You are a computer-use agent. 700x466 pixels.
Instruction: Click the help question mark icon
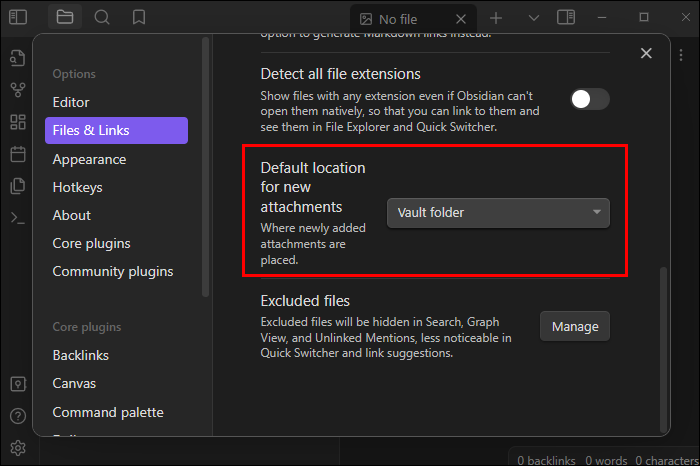pyautogui.click(x=17, y=416)
